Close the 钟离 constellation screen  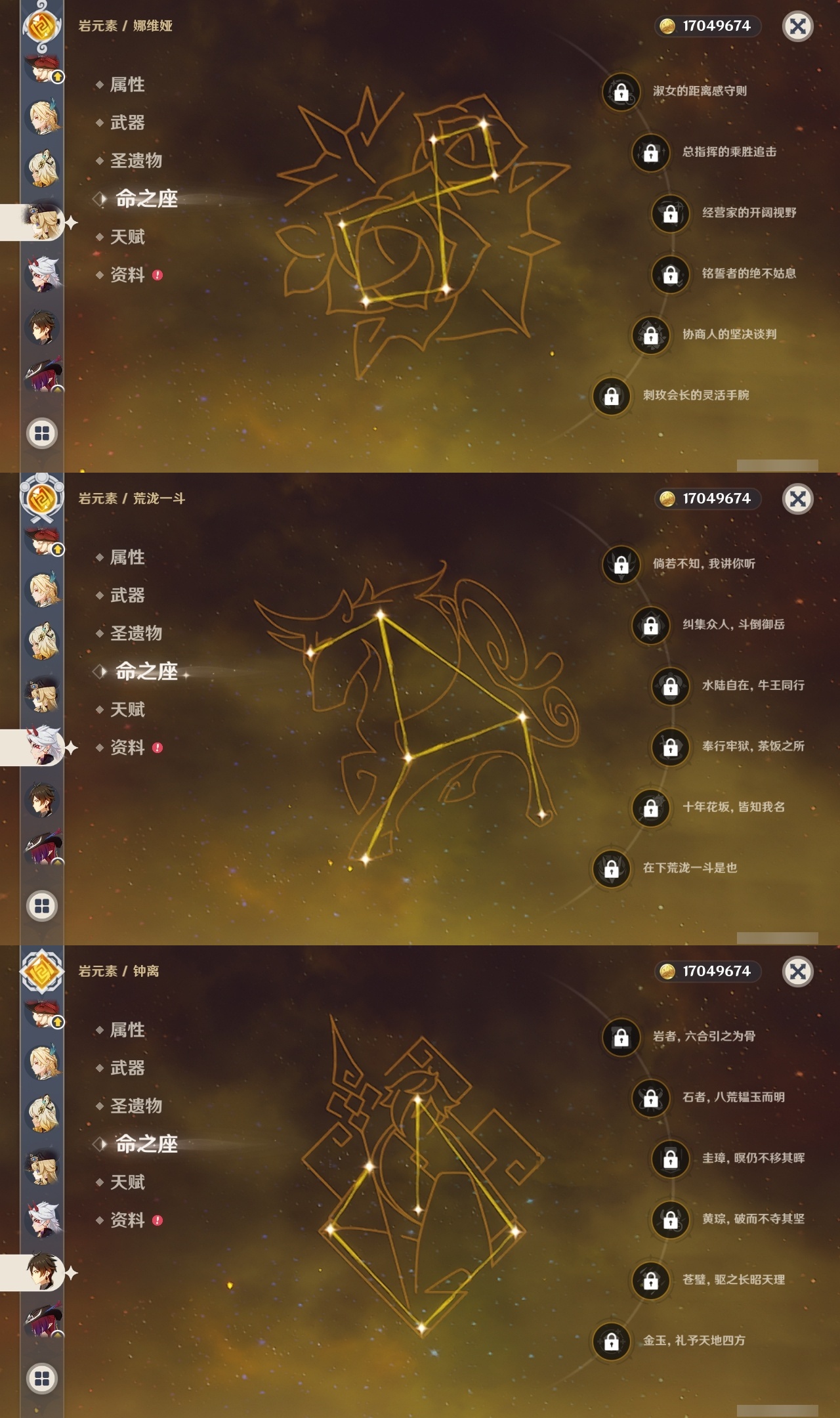798,972
